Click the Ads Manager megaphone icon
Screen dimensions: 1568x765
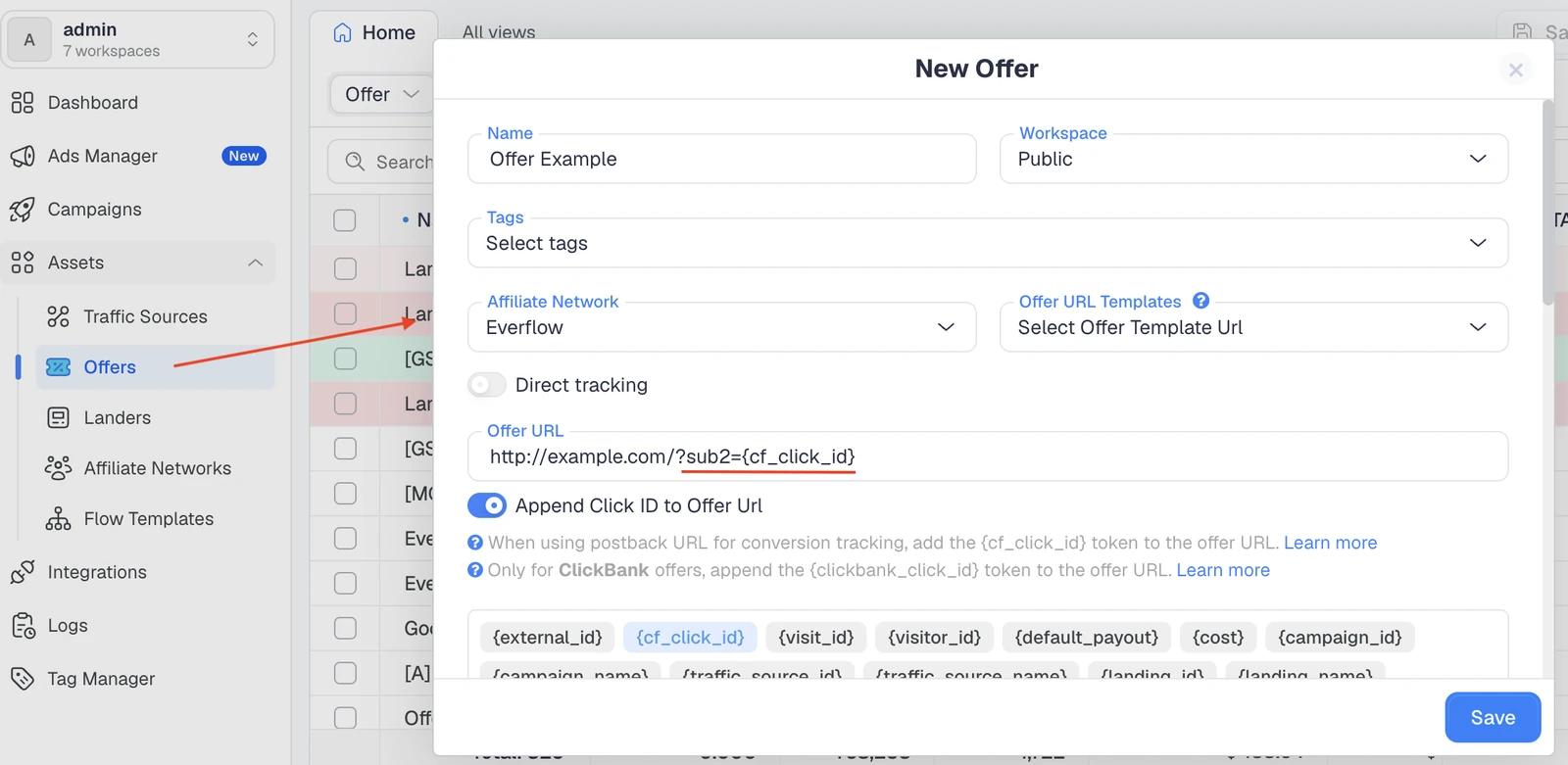22,156
